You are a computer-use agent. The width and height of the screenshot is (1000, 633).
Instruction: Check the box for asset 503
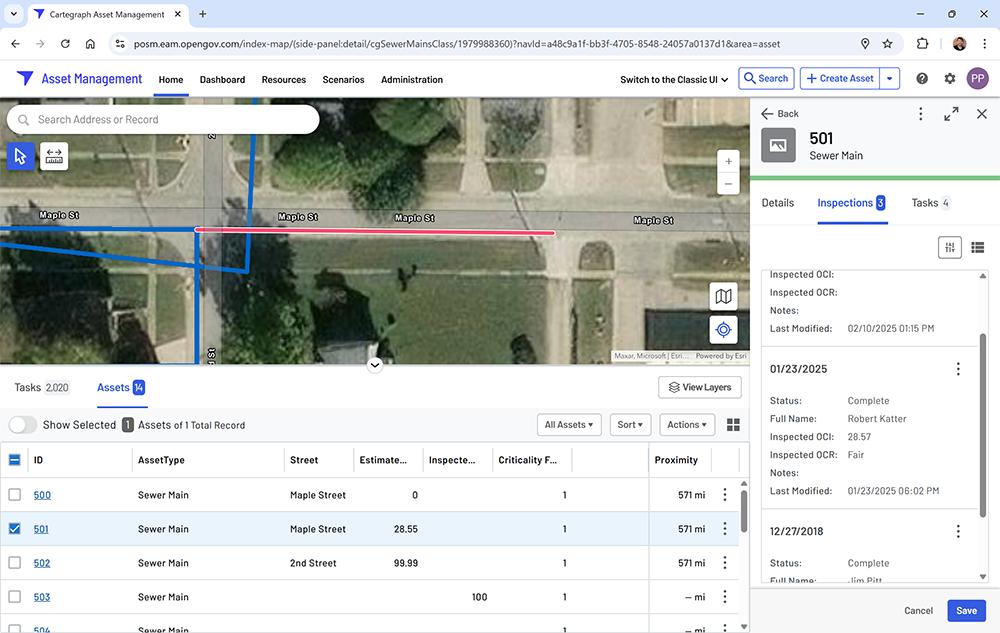pos(15,597)
